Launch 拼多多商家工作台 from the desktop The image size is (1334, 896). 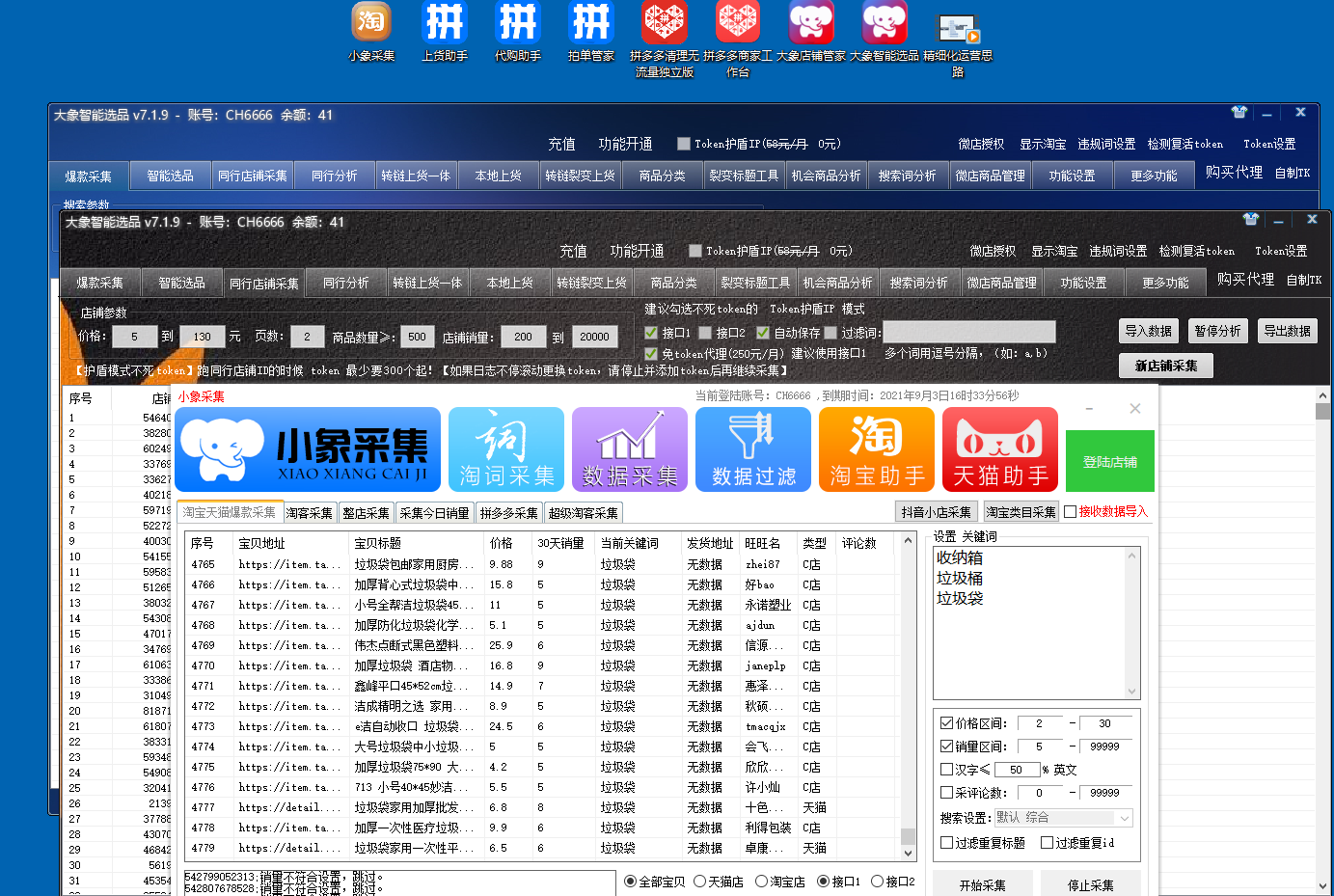738,21
